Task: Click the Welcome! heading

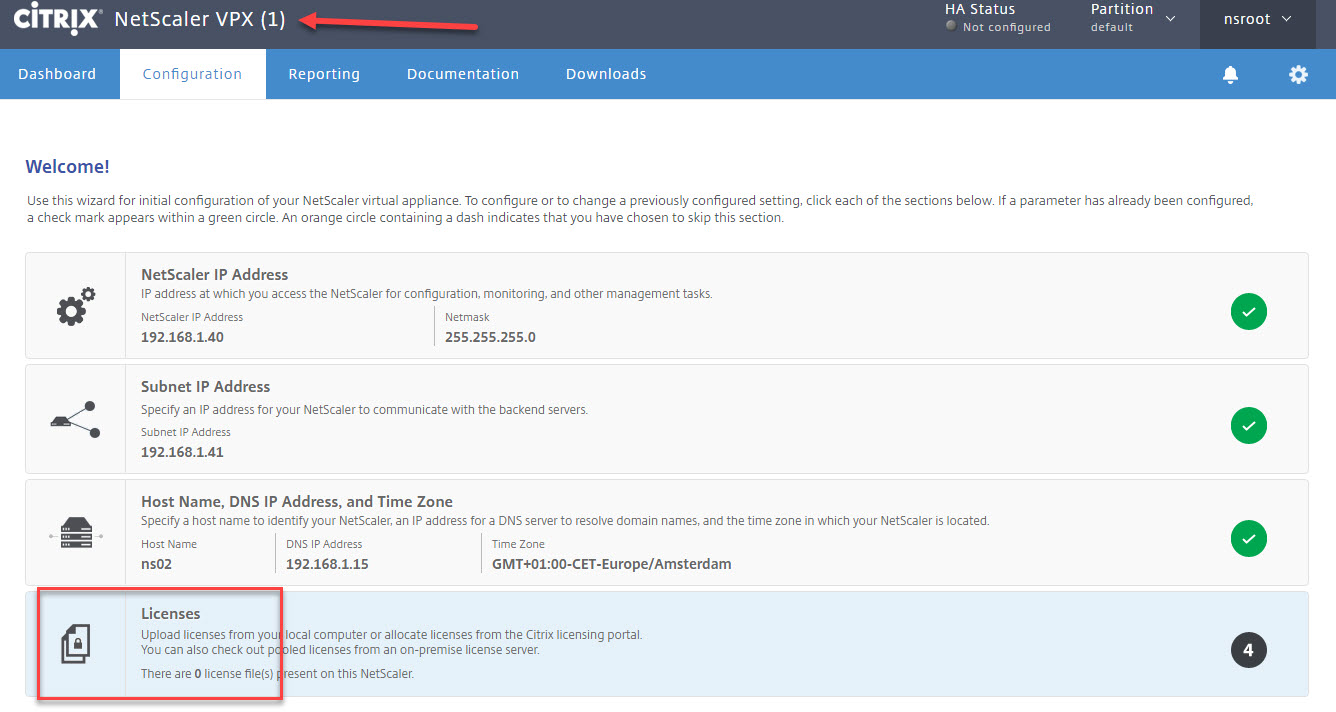Action: [68, 167]
